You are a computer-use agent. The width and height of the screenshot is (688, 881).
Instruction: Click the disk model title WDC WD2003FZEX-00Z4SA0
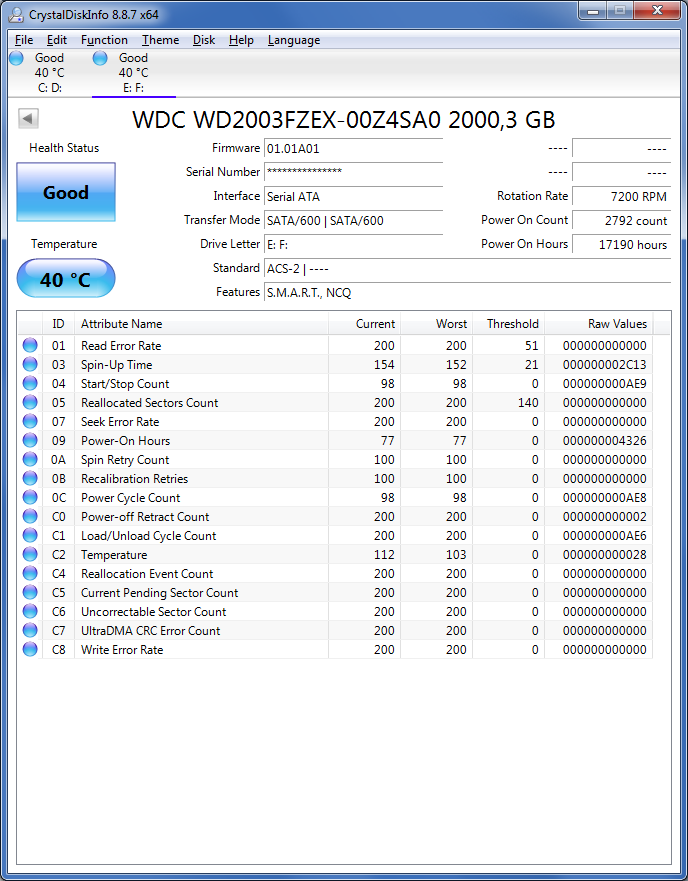click(x=343, y=120)
